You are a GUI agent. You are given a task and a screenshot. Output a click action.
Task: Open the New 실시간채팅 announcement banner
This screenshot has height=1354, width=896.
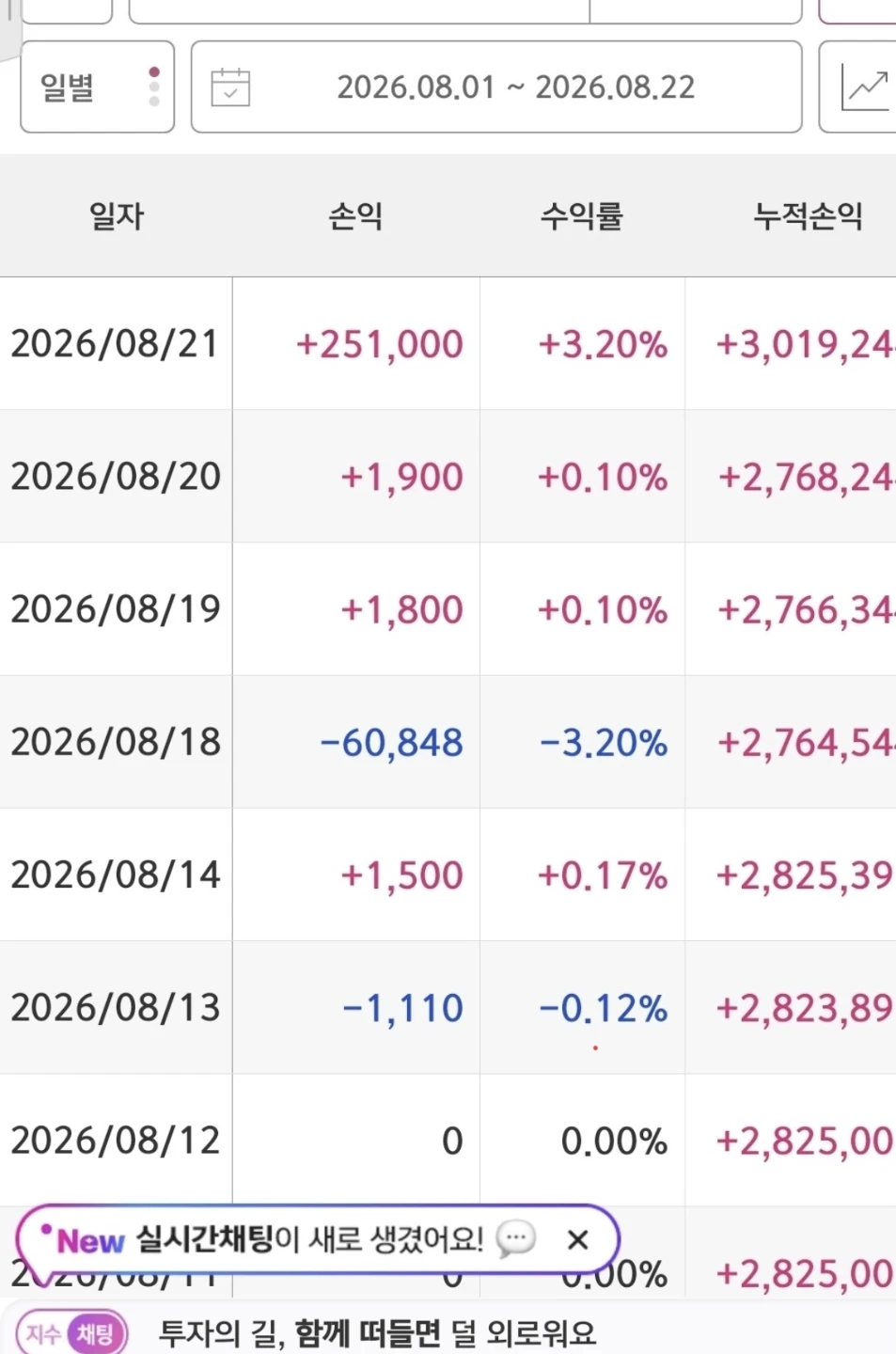coord(317,1239)
